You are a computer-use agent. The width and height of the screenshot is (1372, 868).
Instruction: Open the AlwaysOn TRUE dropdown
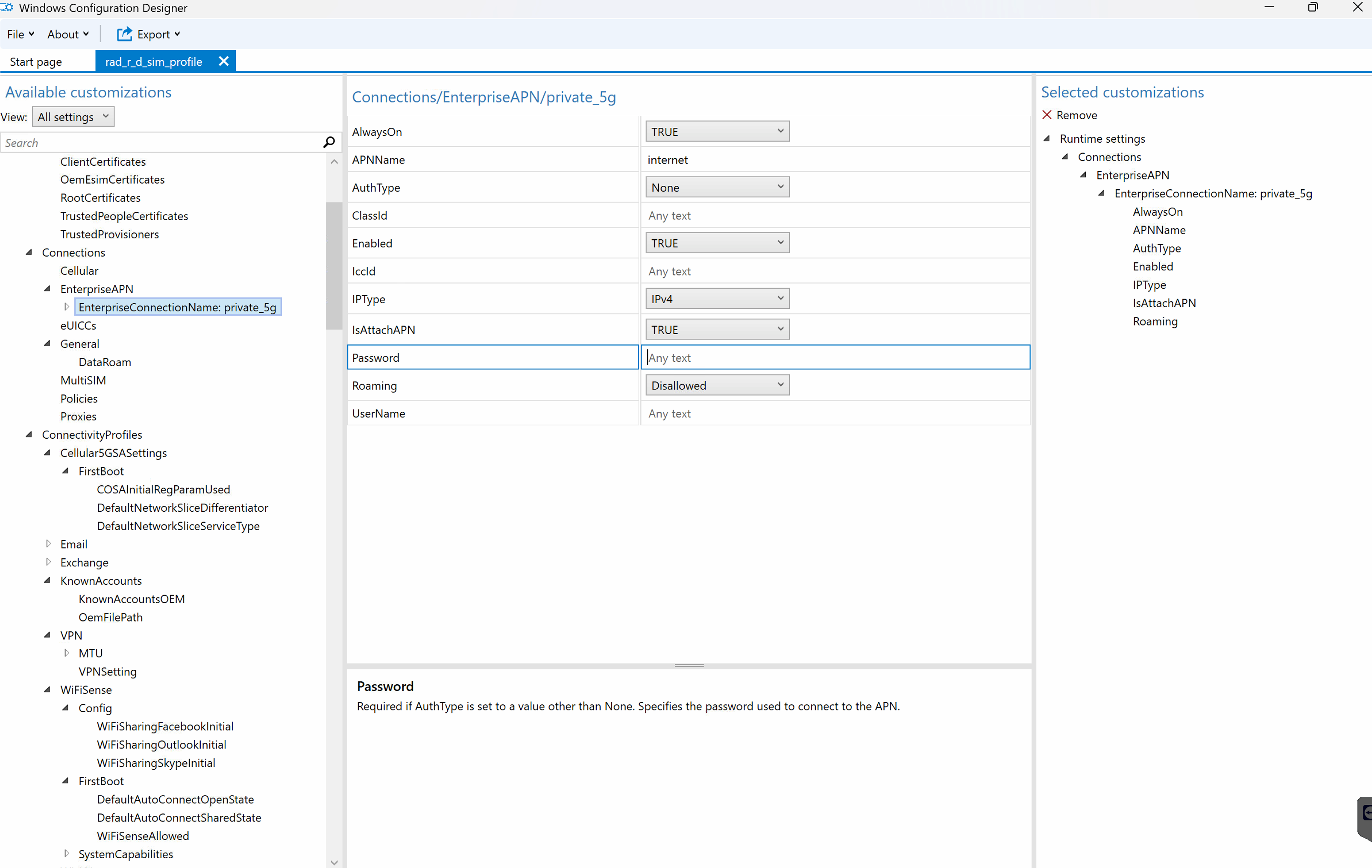click(717, 132)
